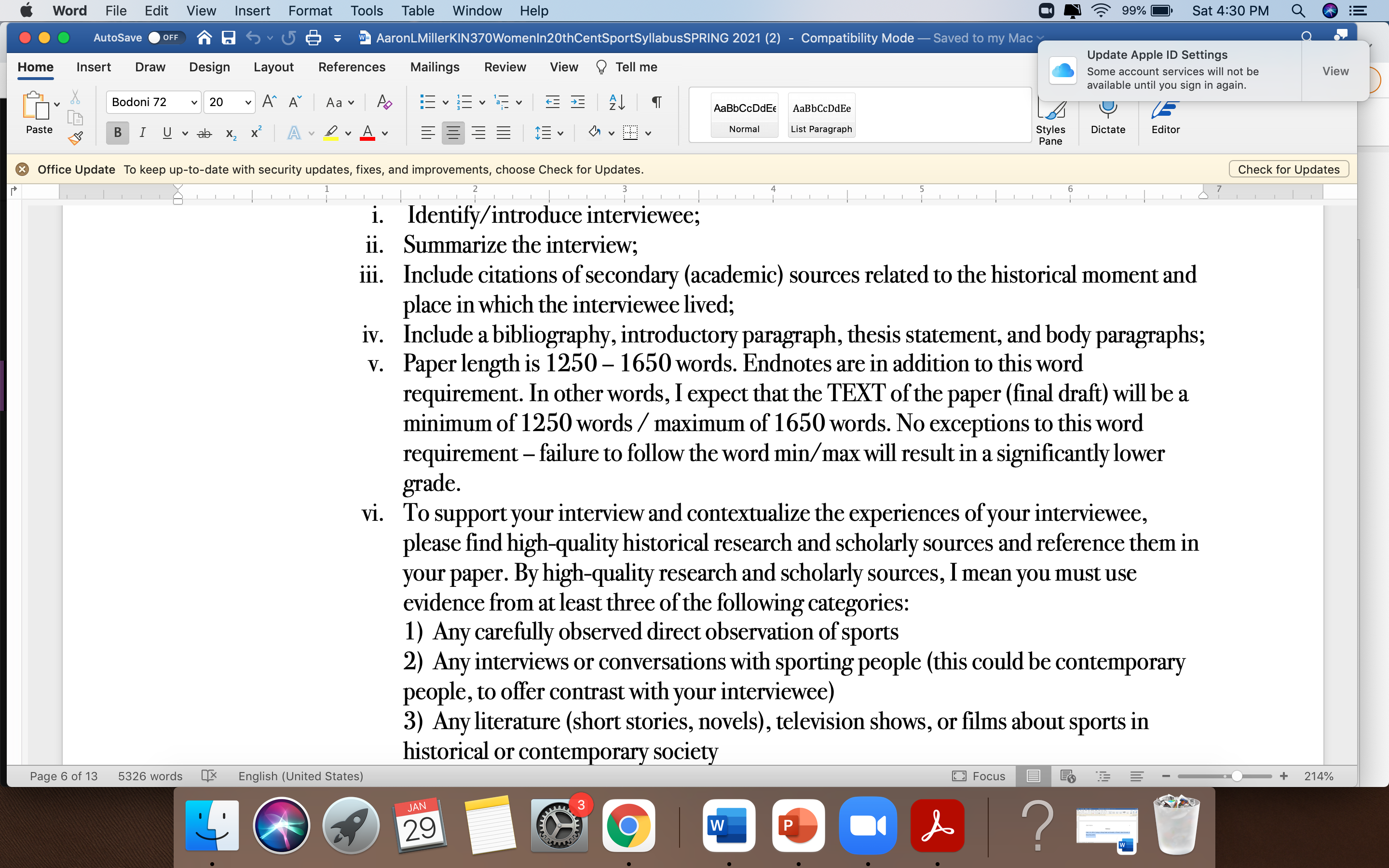Click the Copy icon in clipboard group
Image resolution: width=1389 pixels, height=868 pixels.
[75, 118]
